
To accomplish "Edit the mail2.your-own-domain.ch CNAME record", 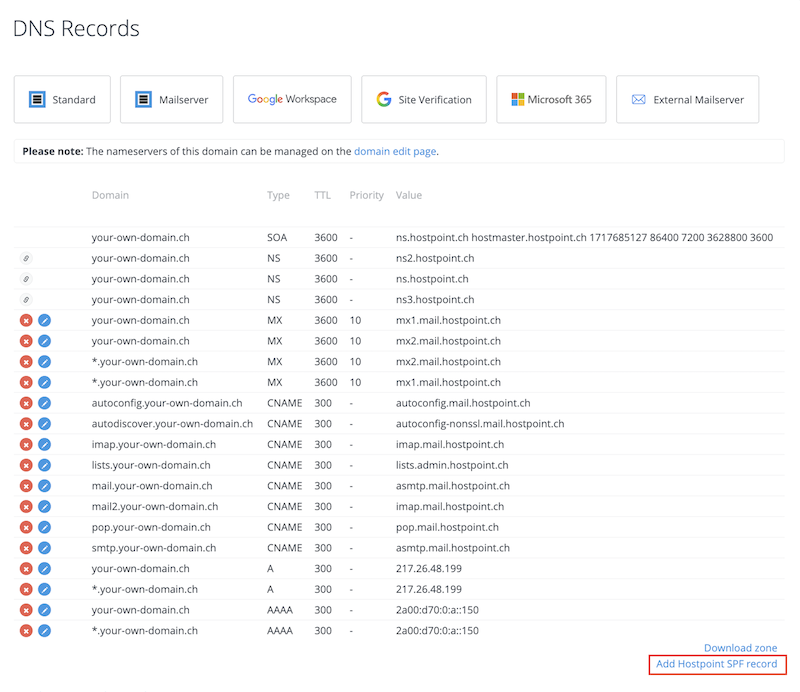I will tap(45, 507).
